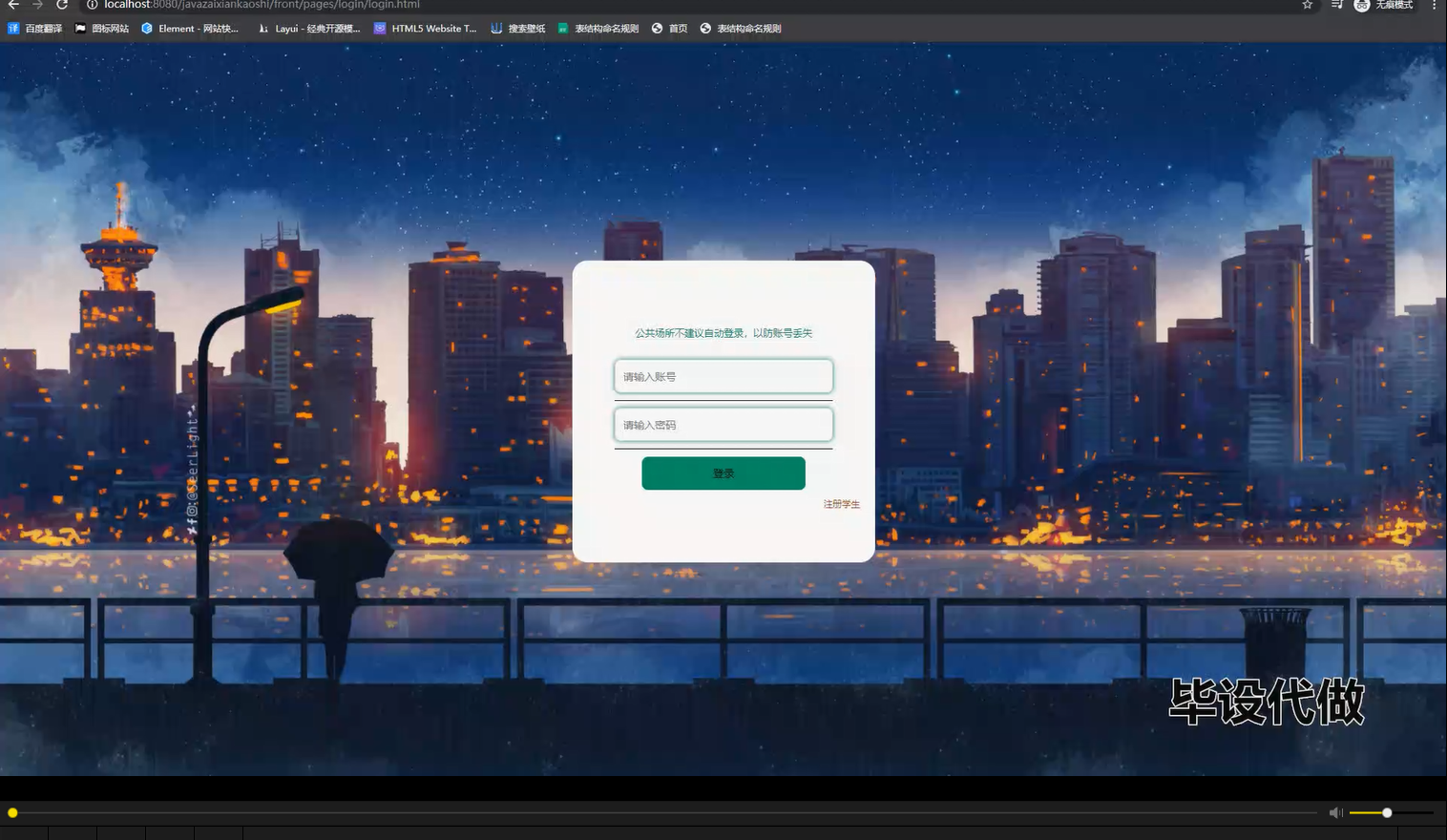Open the 首页 bookmark
Screen dimensions: 1447x840
pyautogui.click(x=671, y=28)
